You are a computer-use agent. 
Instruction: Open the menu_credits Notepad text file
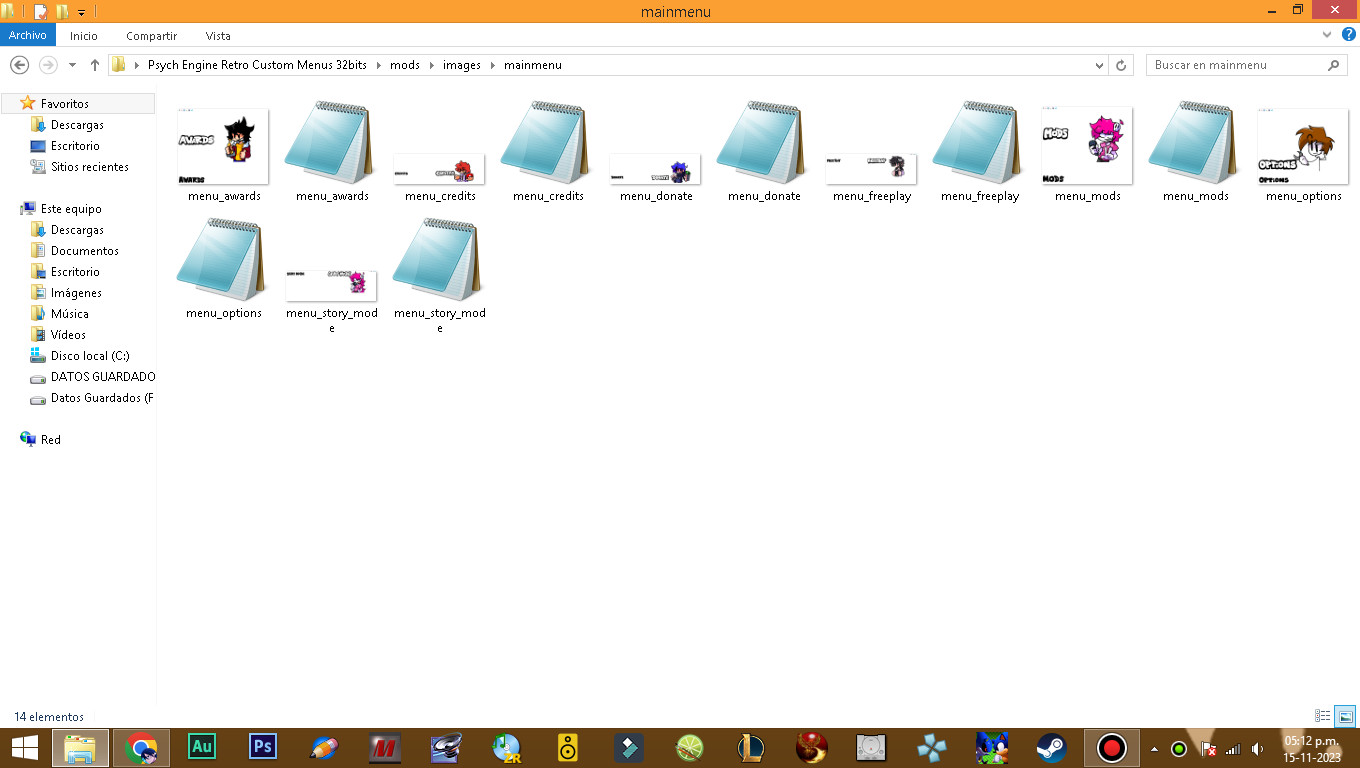coord(547,150)
